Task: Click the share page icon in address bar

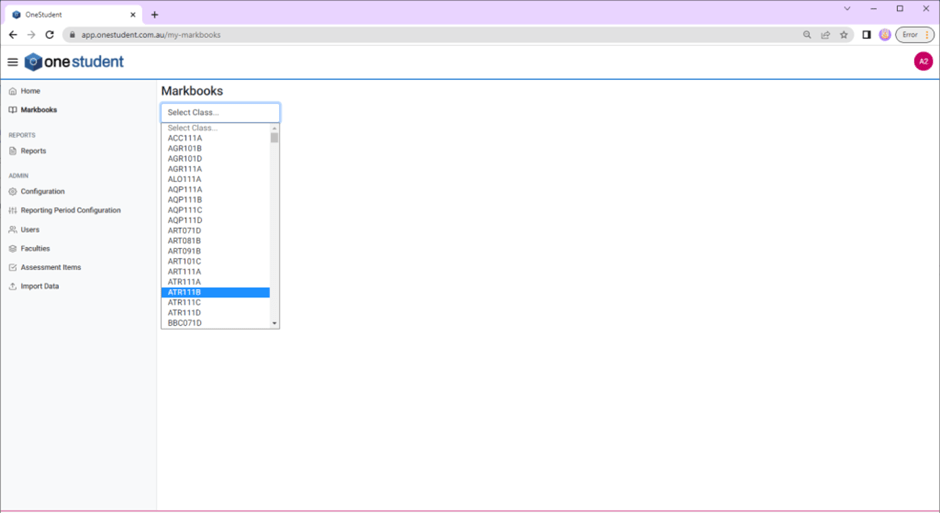Action: [825, 34]
